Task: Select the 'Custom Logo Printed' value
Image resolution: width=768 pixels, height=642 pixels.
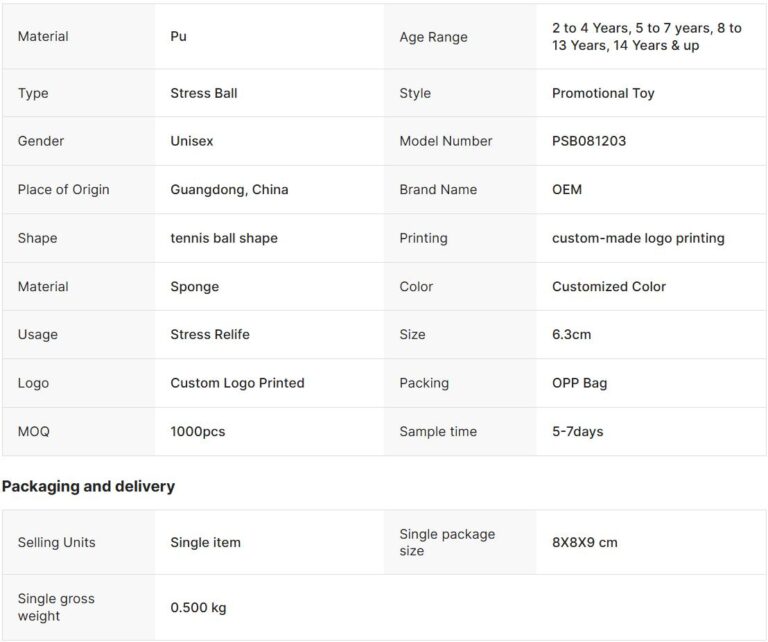Action: (x=237, y=383)
